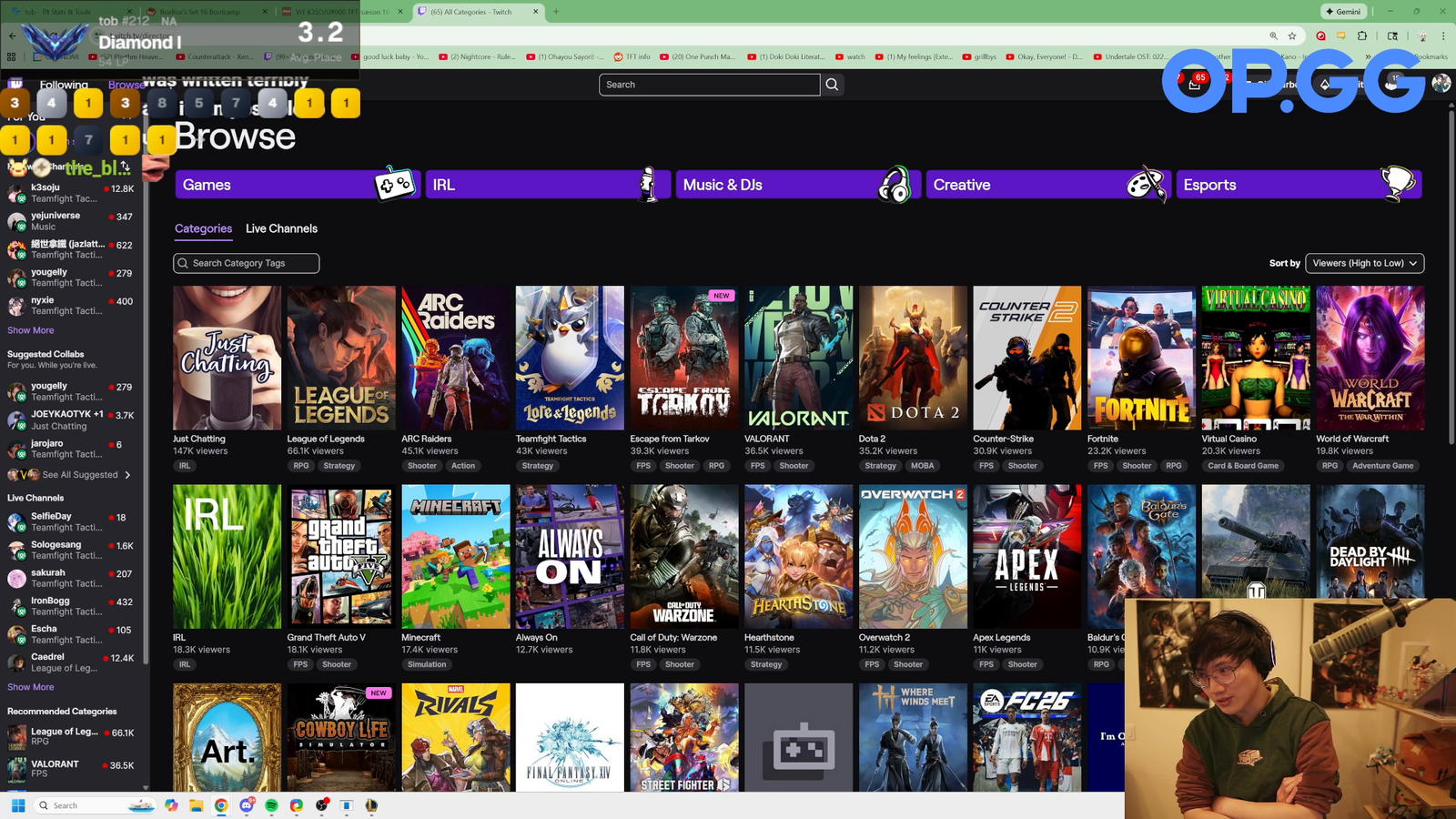Open the Chrome three-dot menu
The height and width of the screenshot is (819, 1456).
tap(1443, 36)
